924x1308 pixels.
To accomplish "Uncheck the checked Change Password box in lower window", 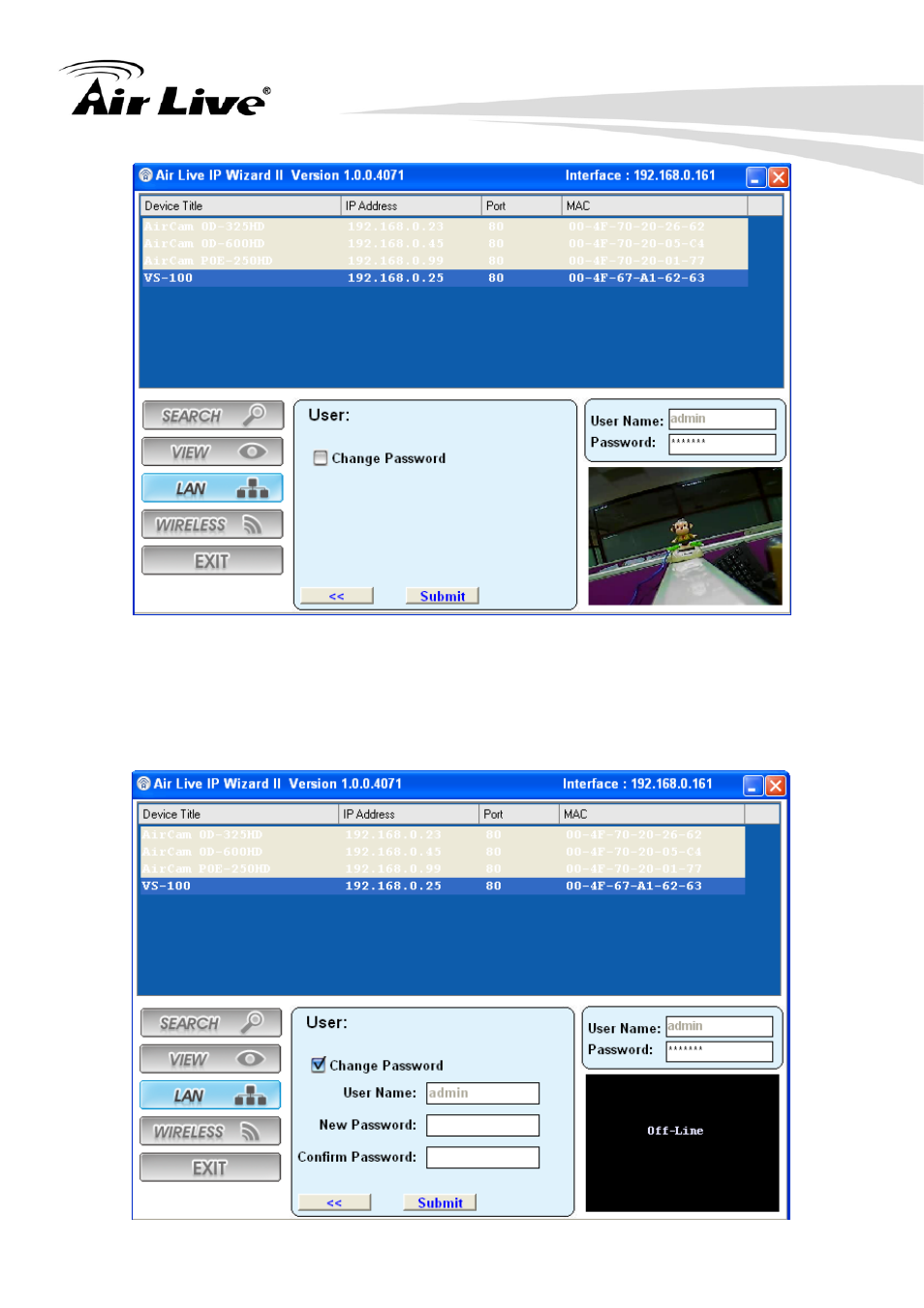I will point(319,1065).
